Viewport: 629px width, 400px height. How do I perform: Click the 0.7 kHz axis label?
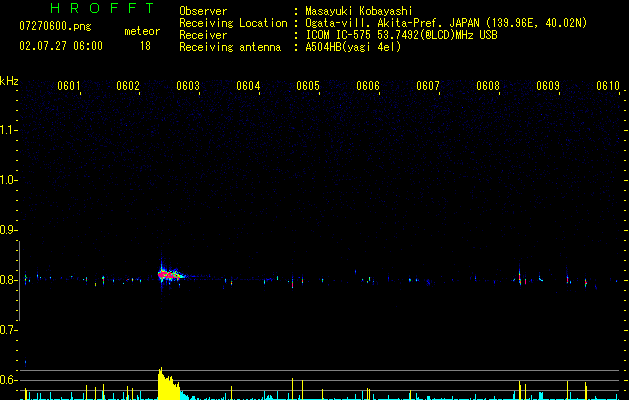8,330
